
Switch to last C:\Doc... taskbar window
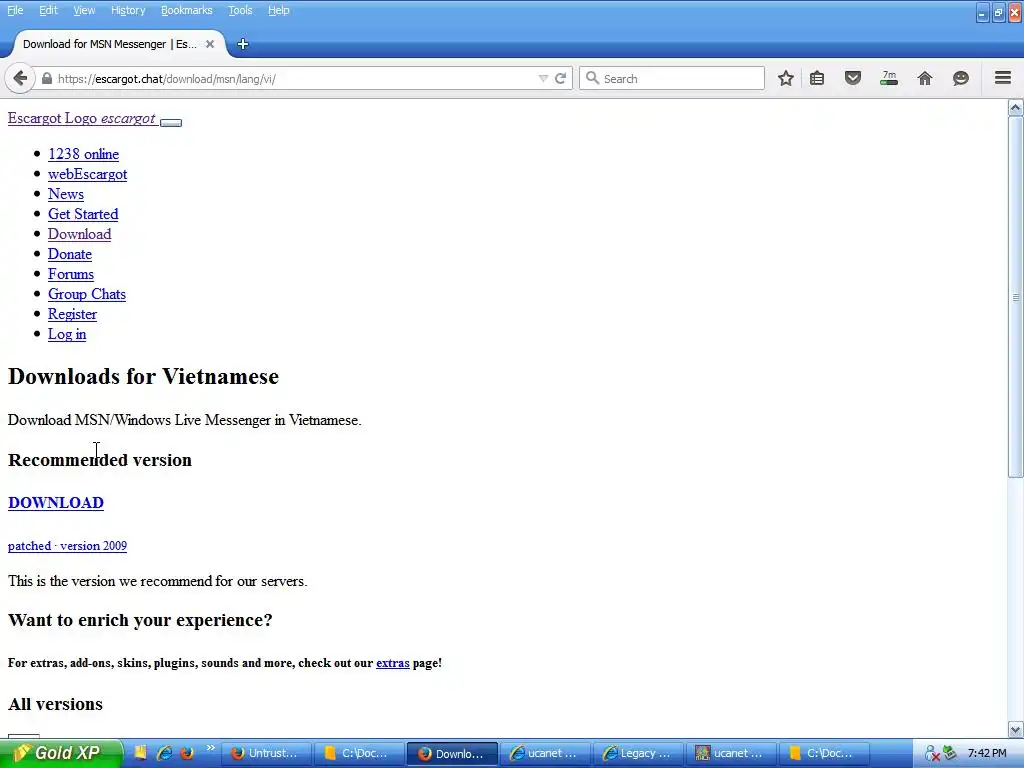coord(824,753)
